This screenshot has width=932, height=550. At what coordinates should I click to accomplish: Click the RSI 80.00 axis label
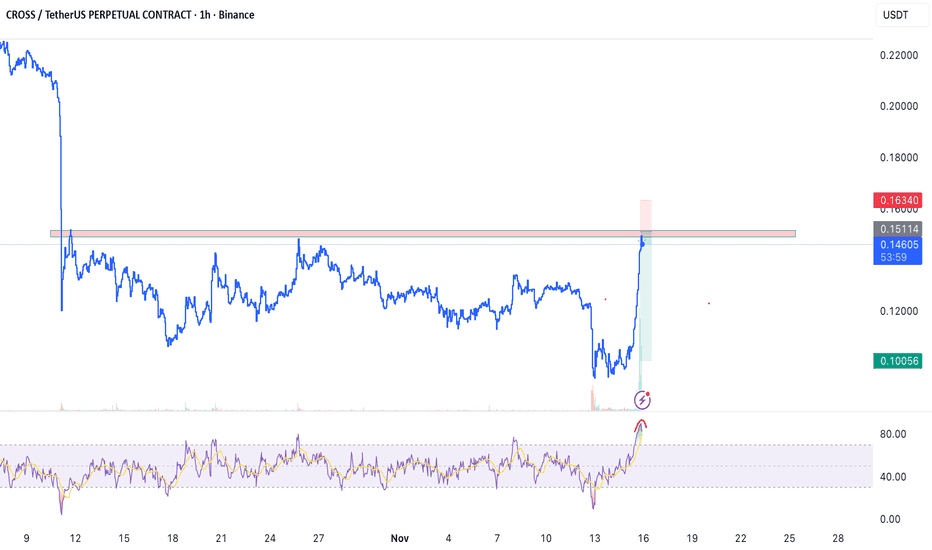point(893,434)
